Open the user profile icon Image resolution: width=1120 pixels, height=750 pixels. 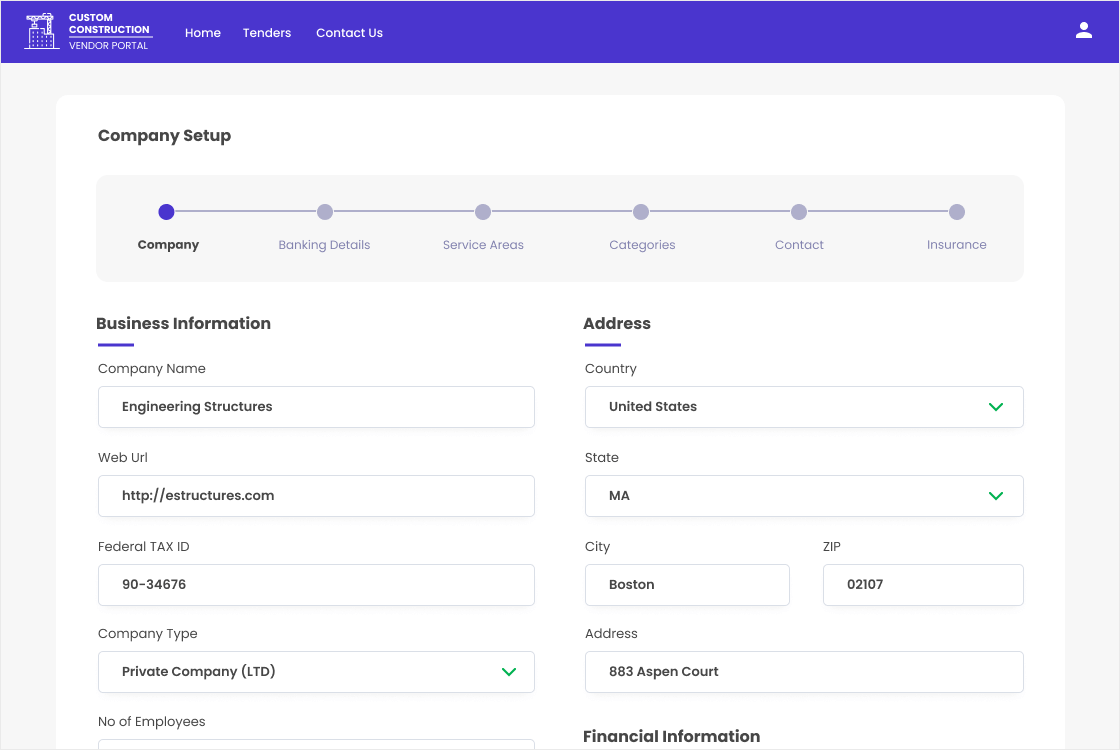[x=1083, y=31]
